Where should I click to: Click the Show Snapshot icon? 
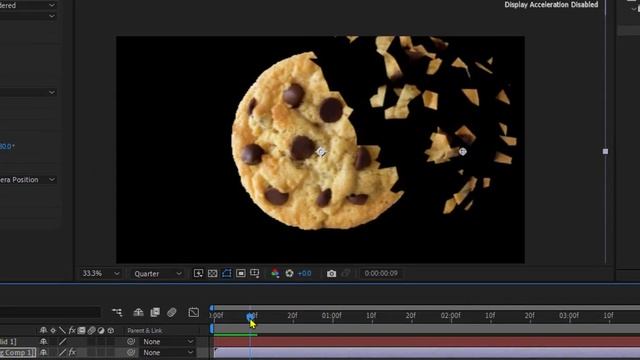coord(346,273)
